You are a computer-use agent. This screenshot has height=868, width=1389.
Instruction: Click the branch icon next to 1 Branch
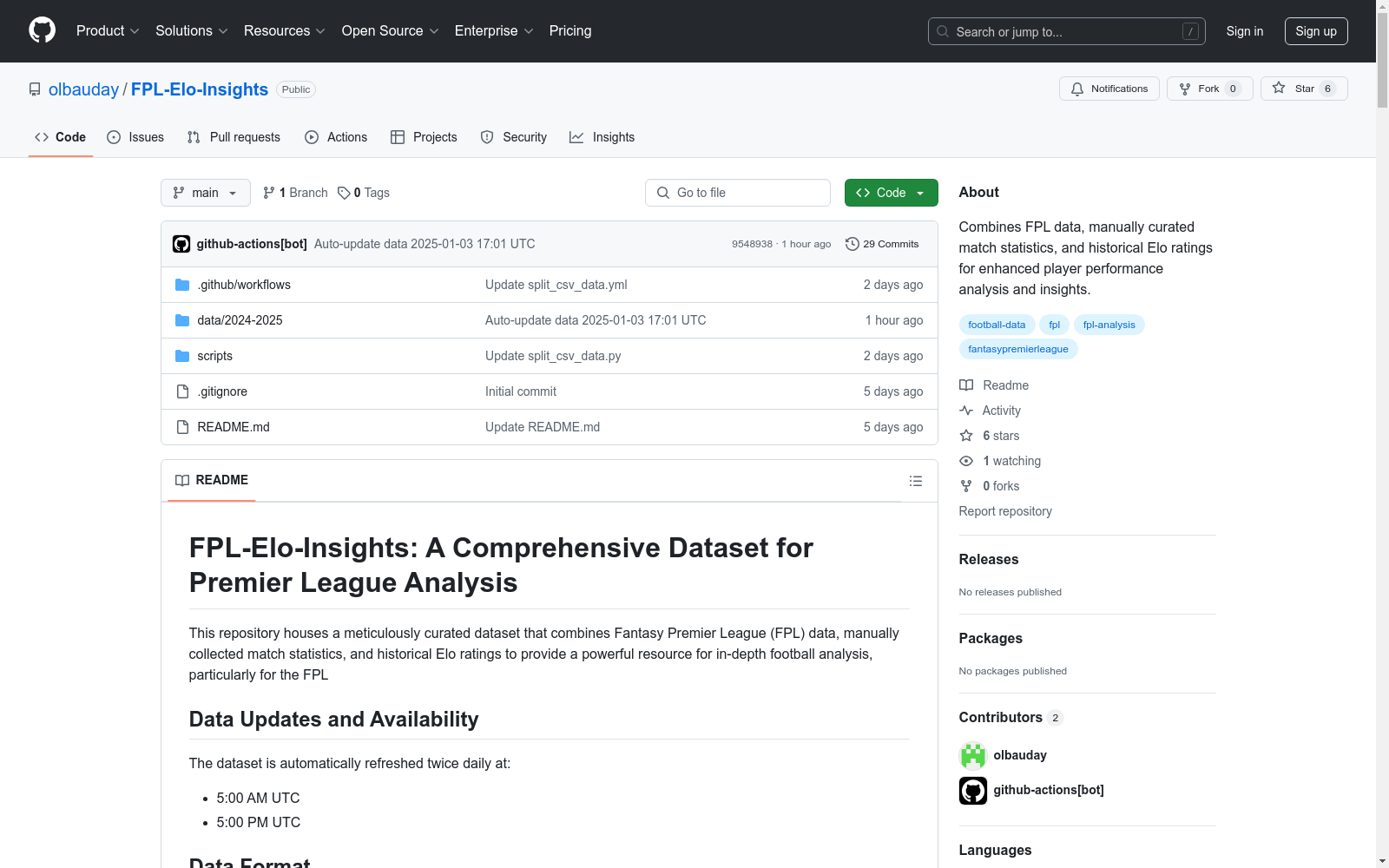coord(269,193)
